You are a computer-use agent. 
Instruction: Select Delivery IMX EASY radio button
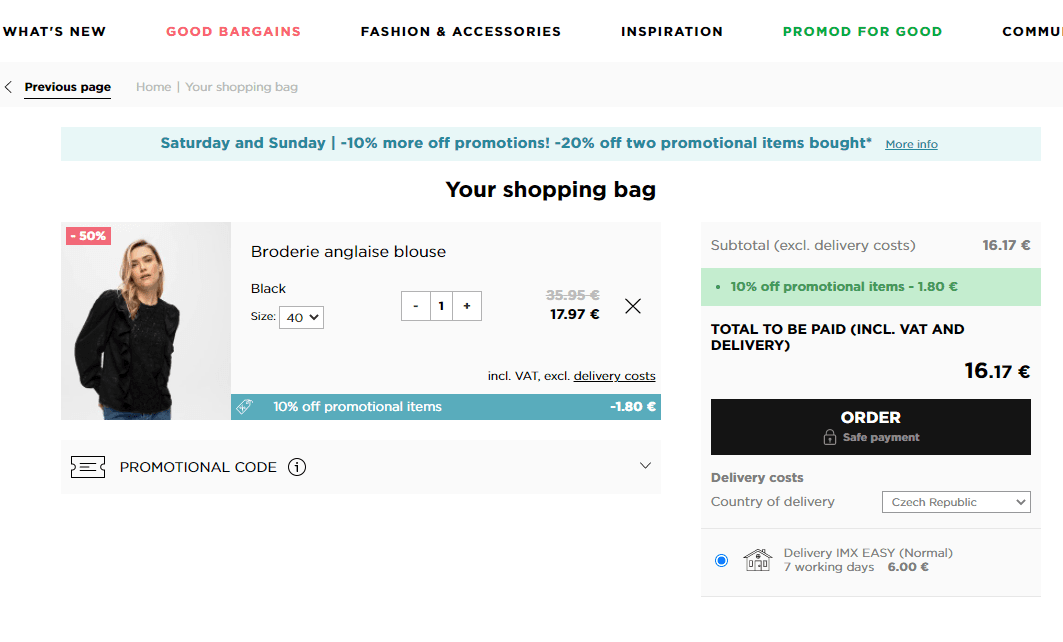721,561
